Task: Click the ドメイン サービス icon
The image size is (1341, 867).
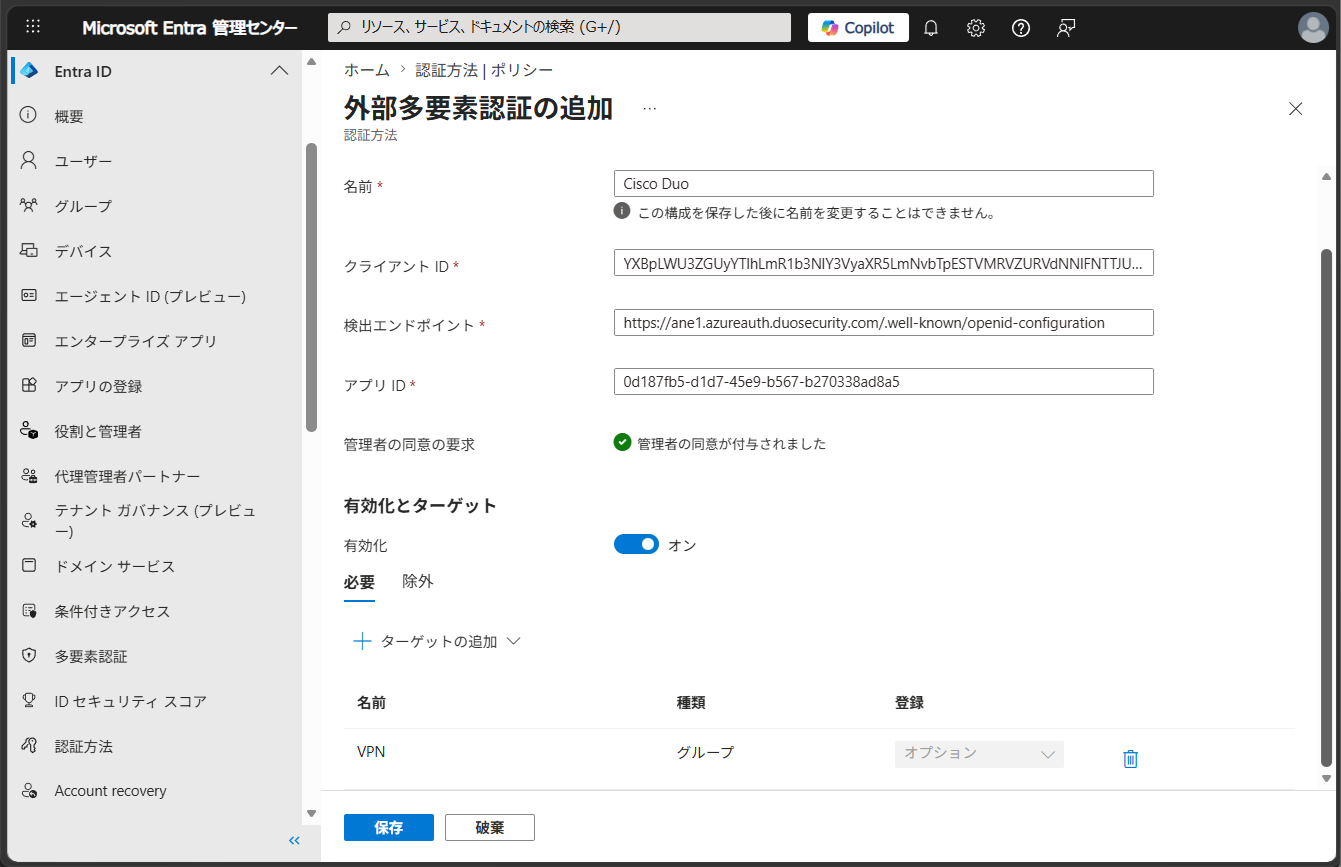Action: coord(29,566)
